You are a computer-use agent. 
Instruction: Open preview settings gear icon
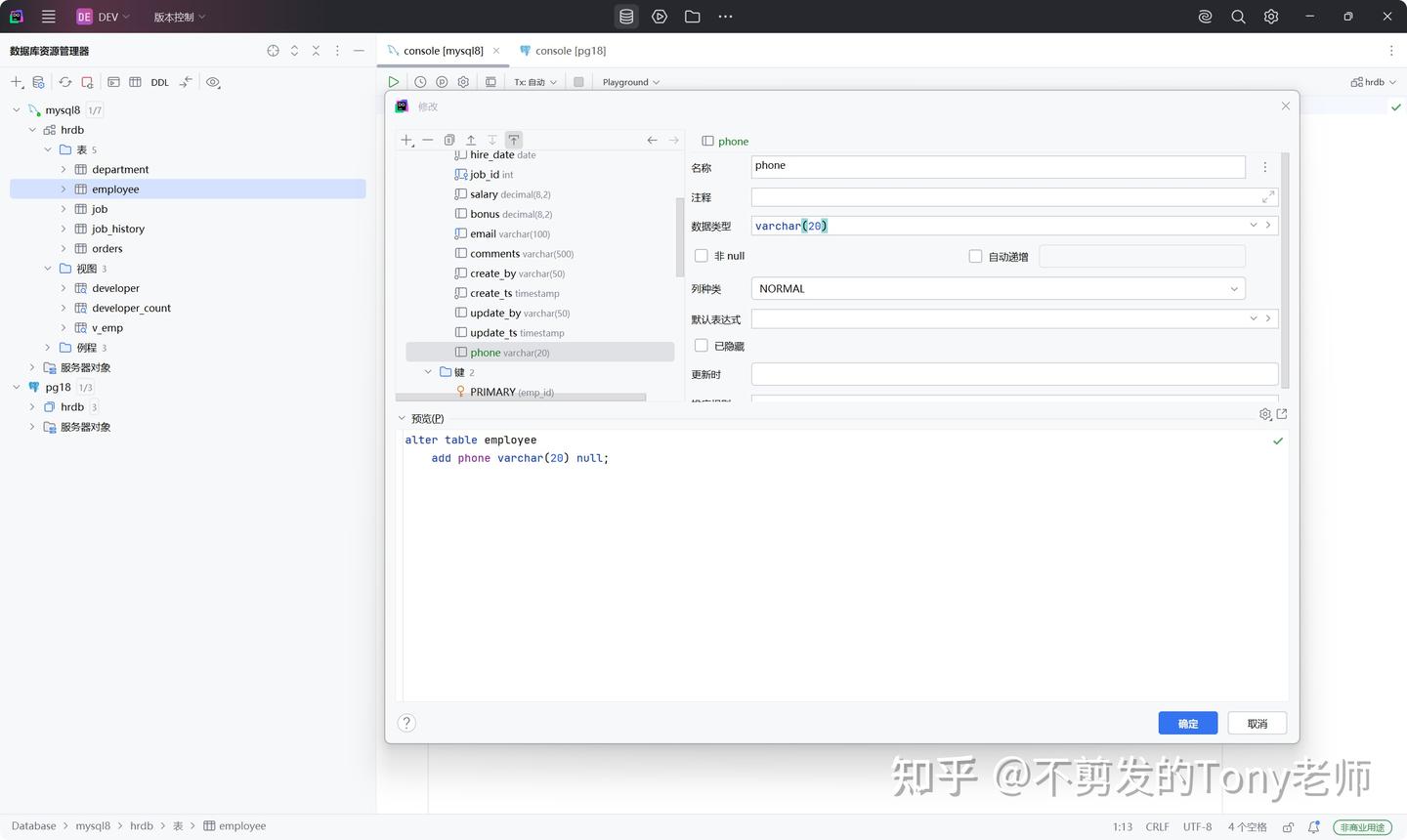[1265, 414]
